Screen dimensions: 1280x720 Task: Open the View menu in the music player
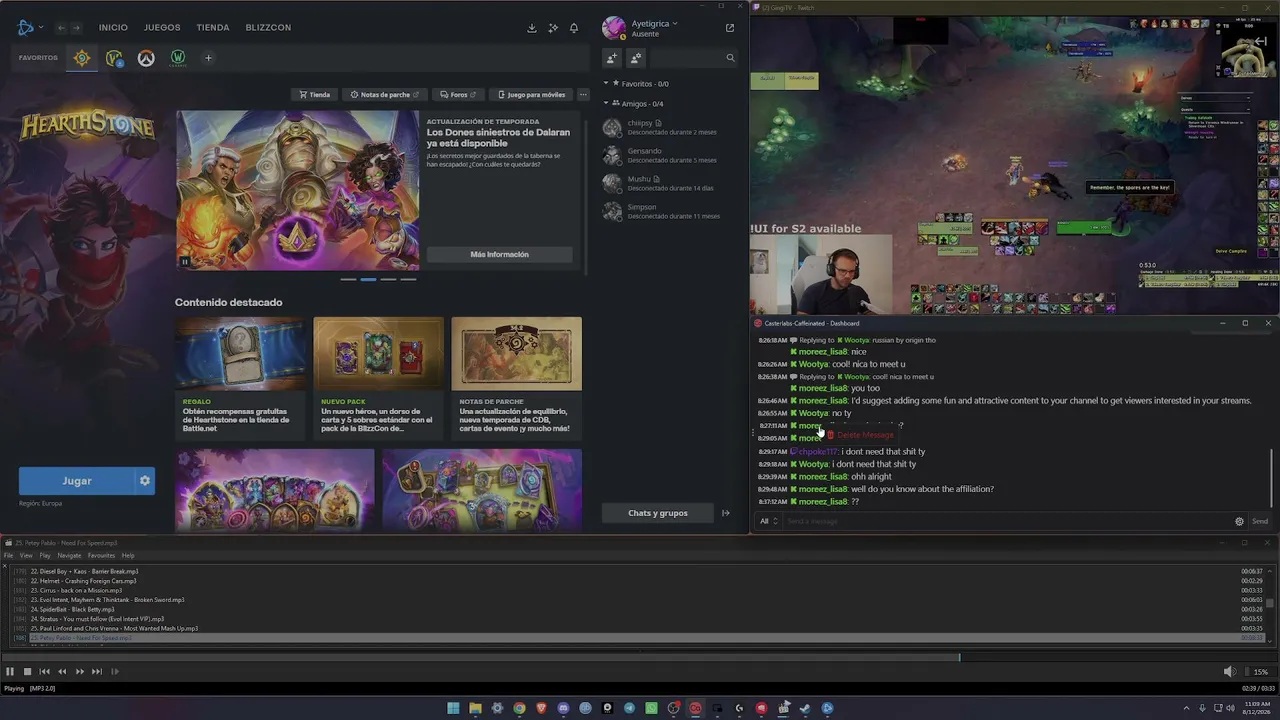click(x=26, y=555)
